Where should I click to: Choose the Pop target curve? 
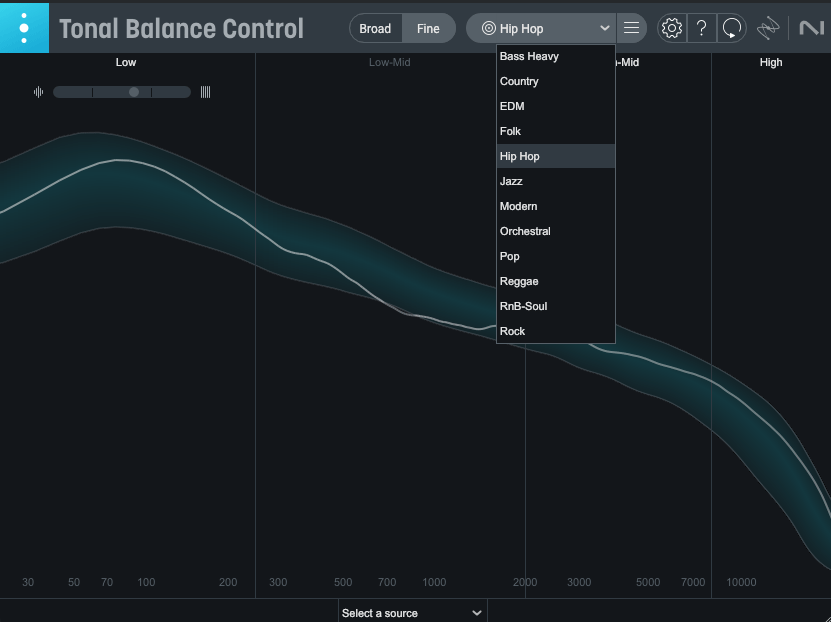pyautogui.click(x=555, y=256)
